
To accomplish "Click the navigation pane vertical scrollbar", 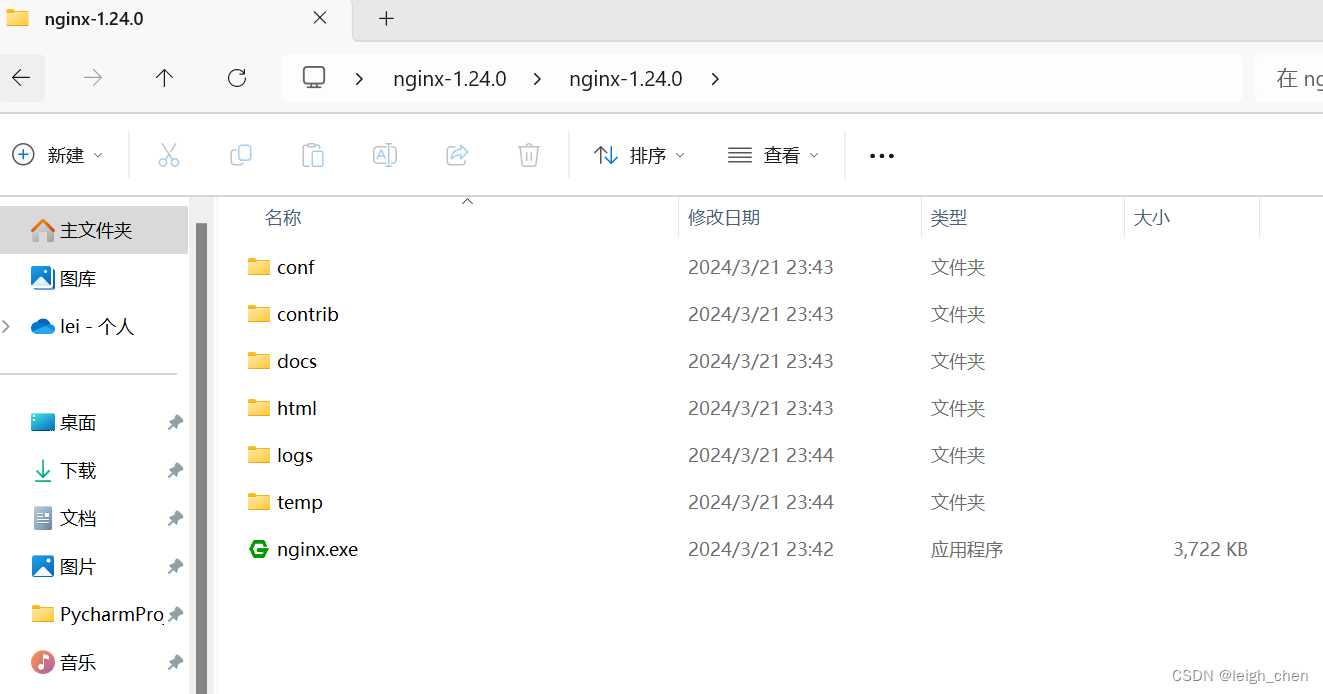I will [201, 457].
